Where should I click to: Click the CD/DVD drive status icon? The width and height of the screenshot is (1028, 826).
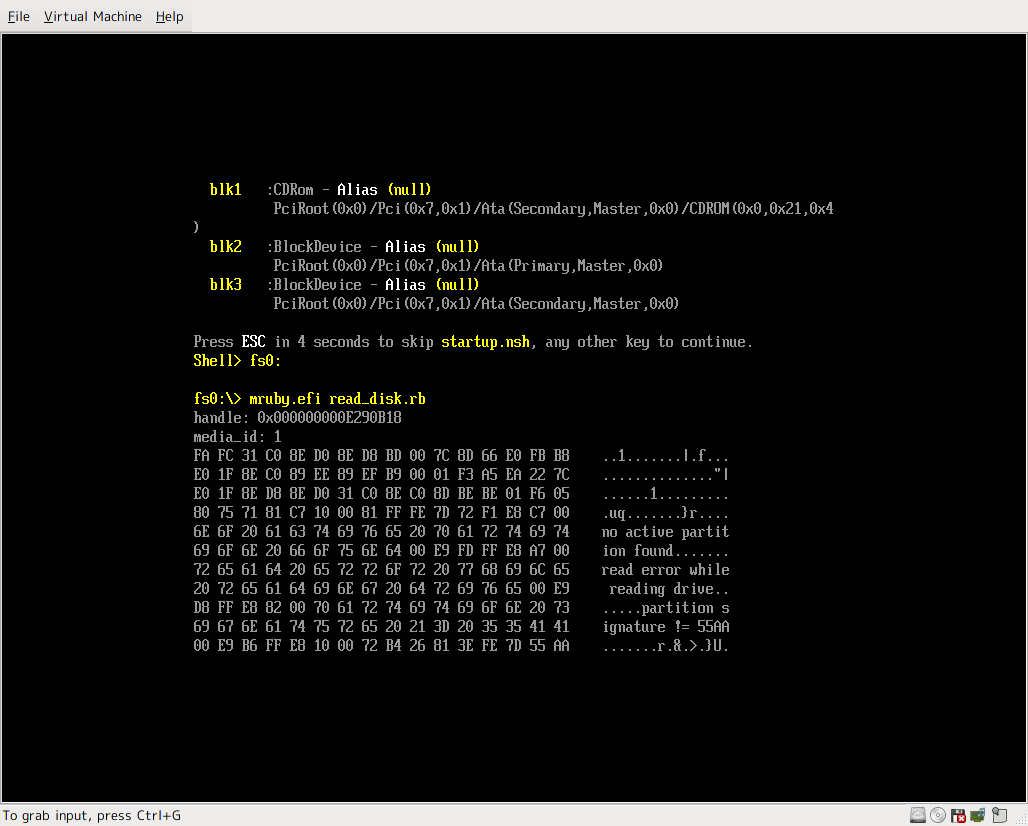[x=937, y=815]
